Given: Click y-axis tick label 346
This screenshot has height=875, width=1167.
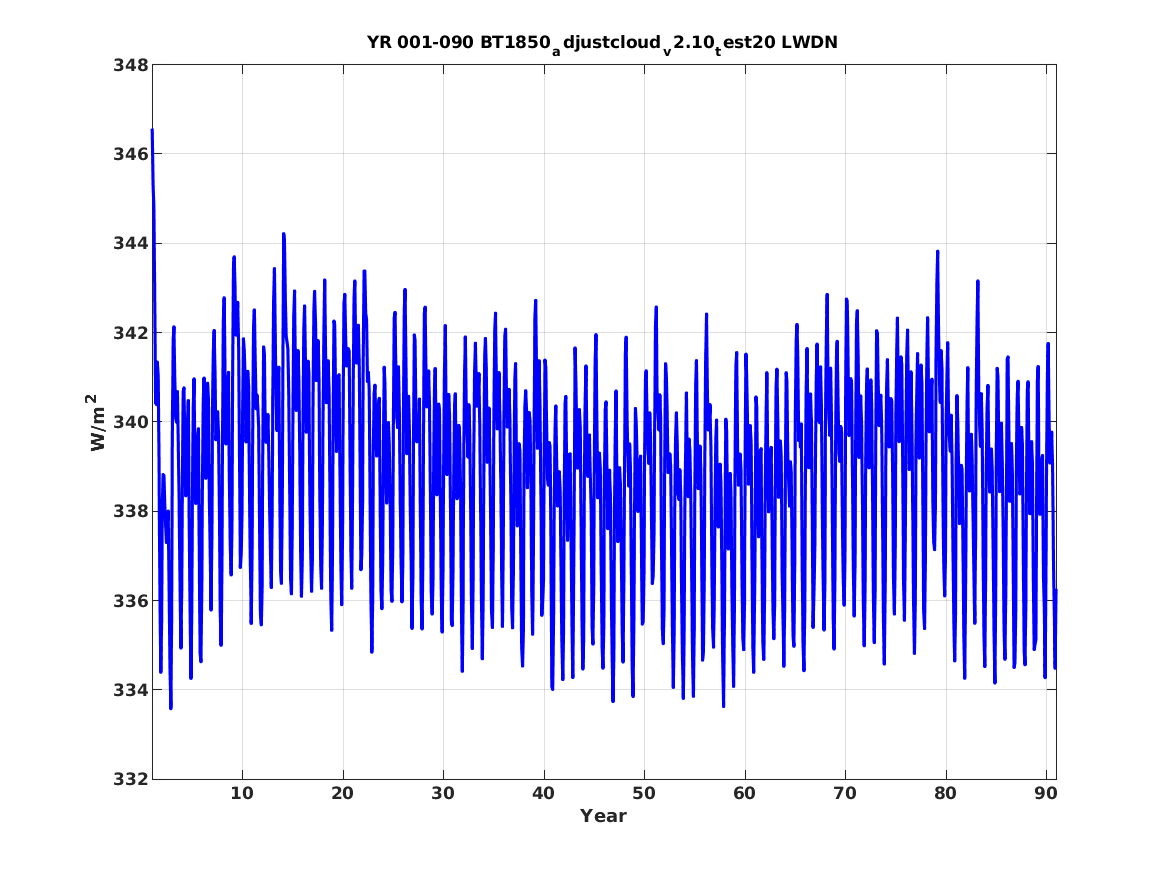Looking at the screenshot, I should click(x=131, y=154).
